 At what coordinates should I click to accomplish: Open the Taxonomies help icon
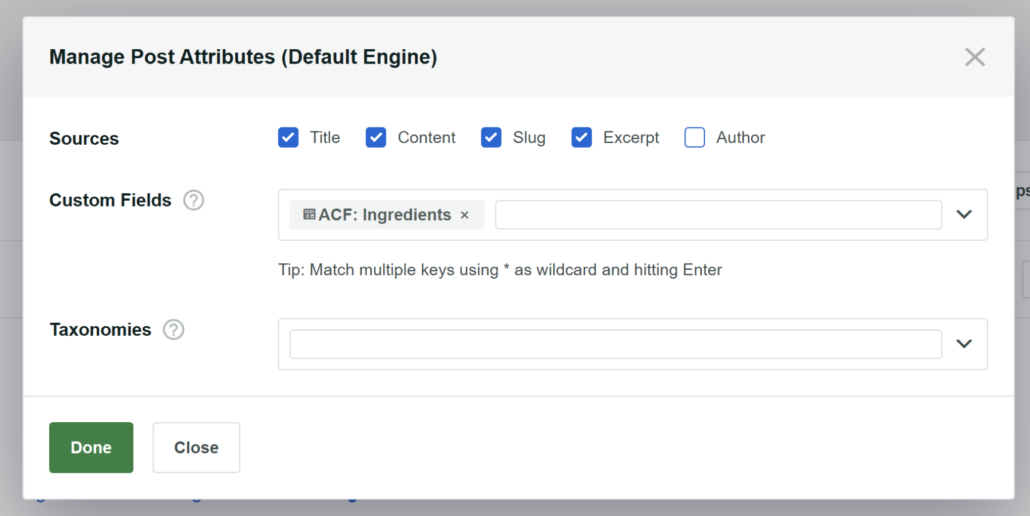pos(173,330)
